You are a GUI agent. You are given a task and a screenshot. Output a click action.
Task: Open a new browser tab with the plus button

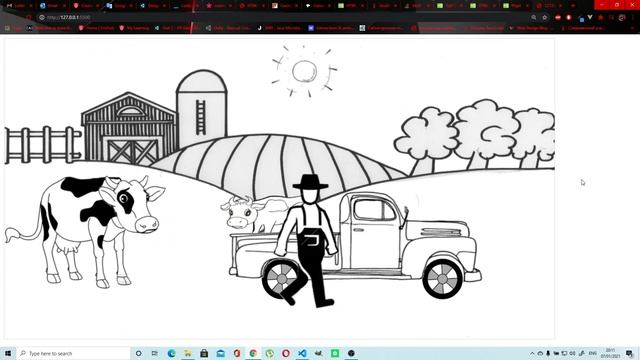(573, 6)
